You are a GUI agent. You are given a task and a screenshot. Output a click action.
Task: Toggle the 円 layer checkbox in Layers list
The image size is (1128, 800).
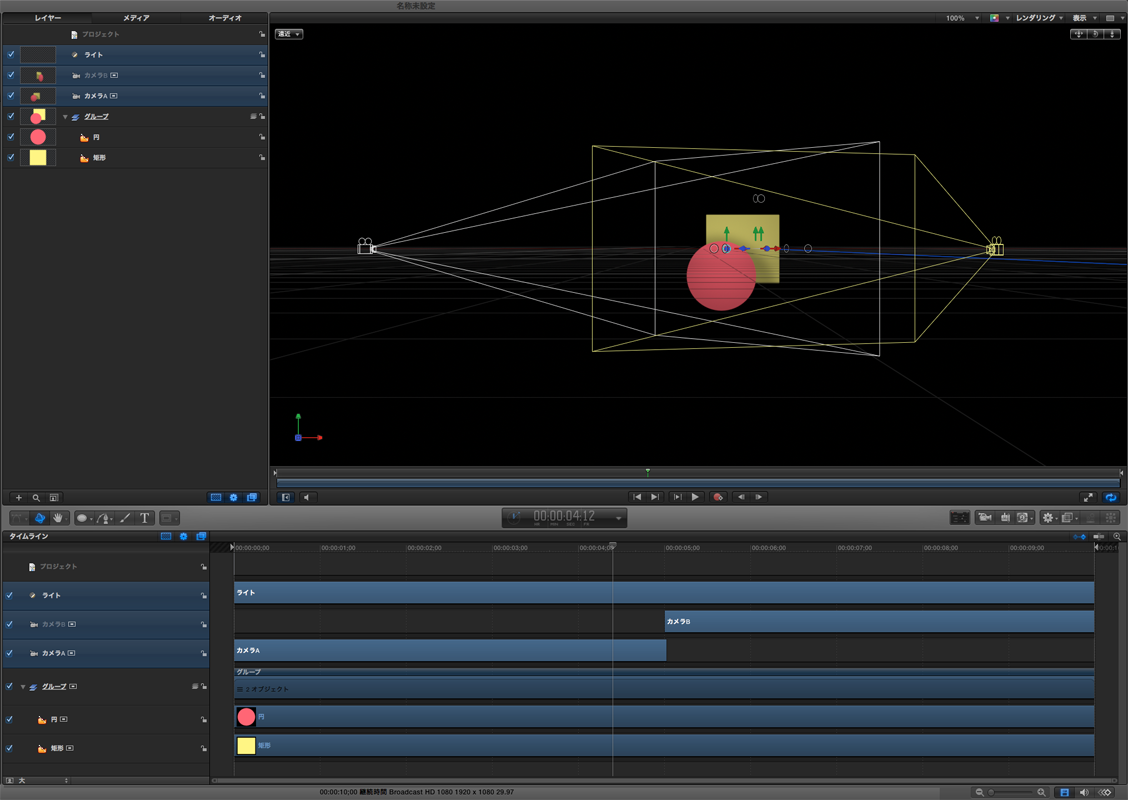click(11, 137)
